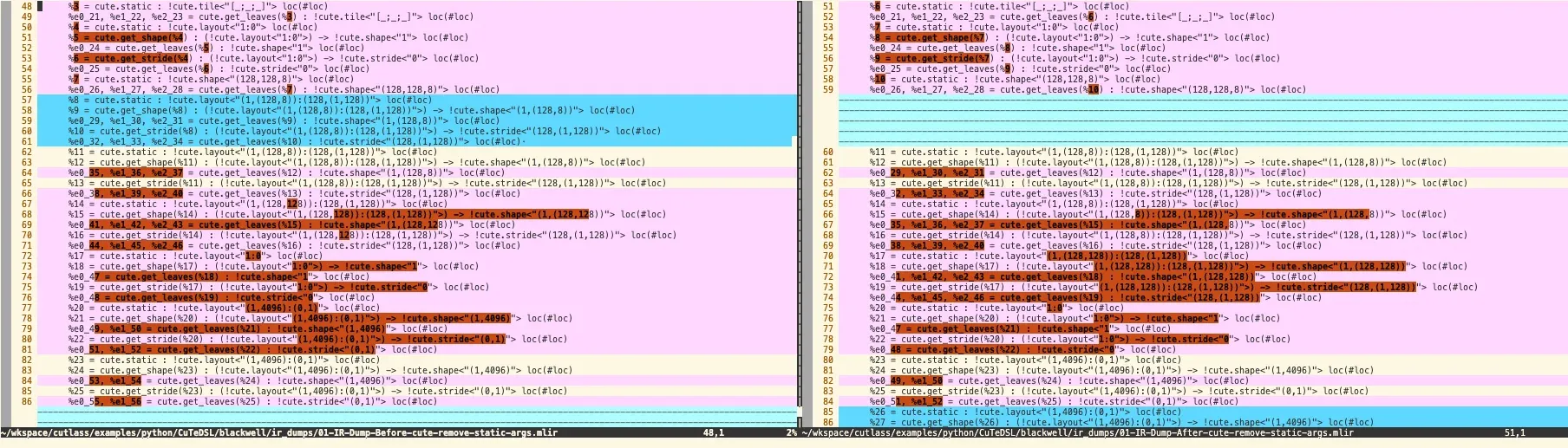Click '%20 = cute.static' on left line 77
The width and height of the screenshot is (1568, 448).
pos(113,308)
